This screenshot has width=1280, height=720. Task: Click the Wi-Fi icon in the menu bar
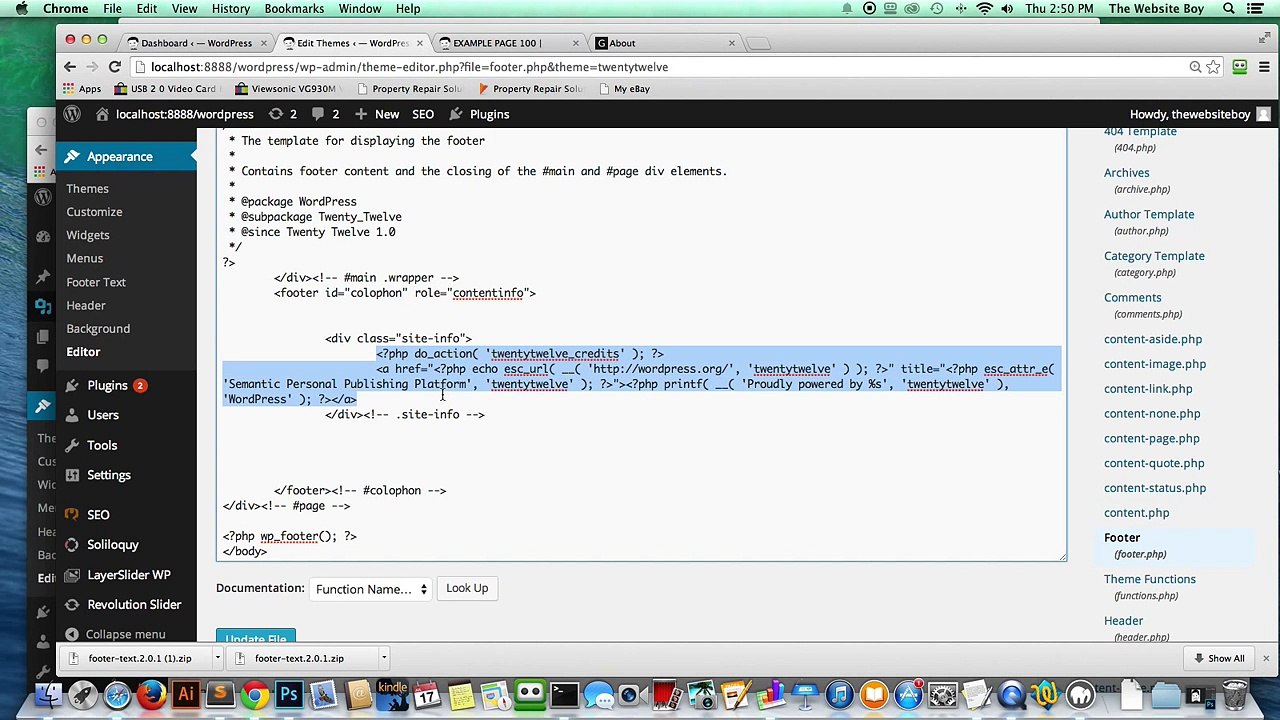[985, 9]
